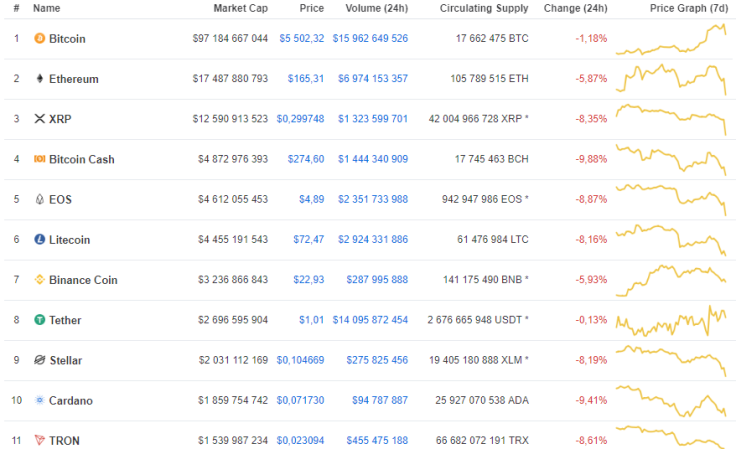Click the Price Graph (7d) header
736x449 pixels.
point(689,8)
